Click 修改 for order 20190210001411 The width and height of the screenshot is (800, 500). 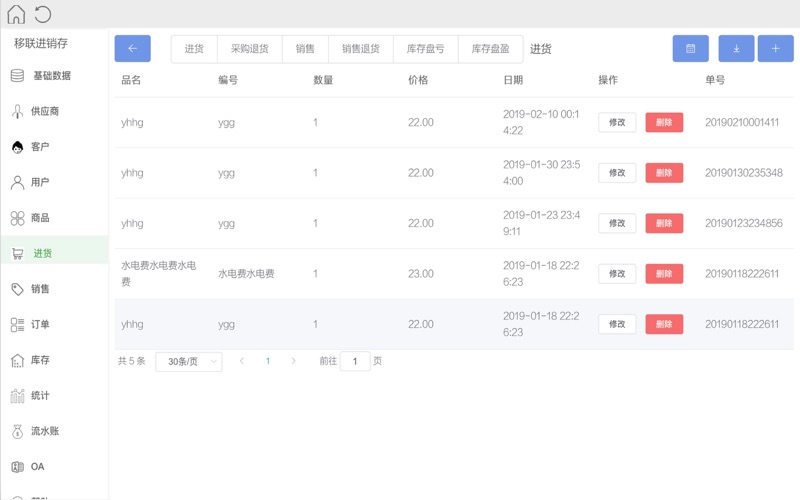tap(617, 122)
